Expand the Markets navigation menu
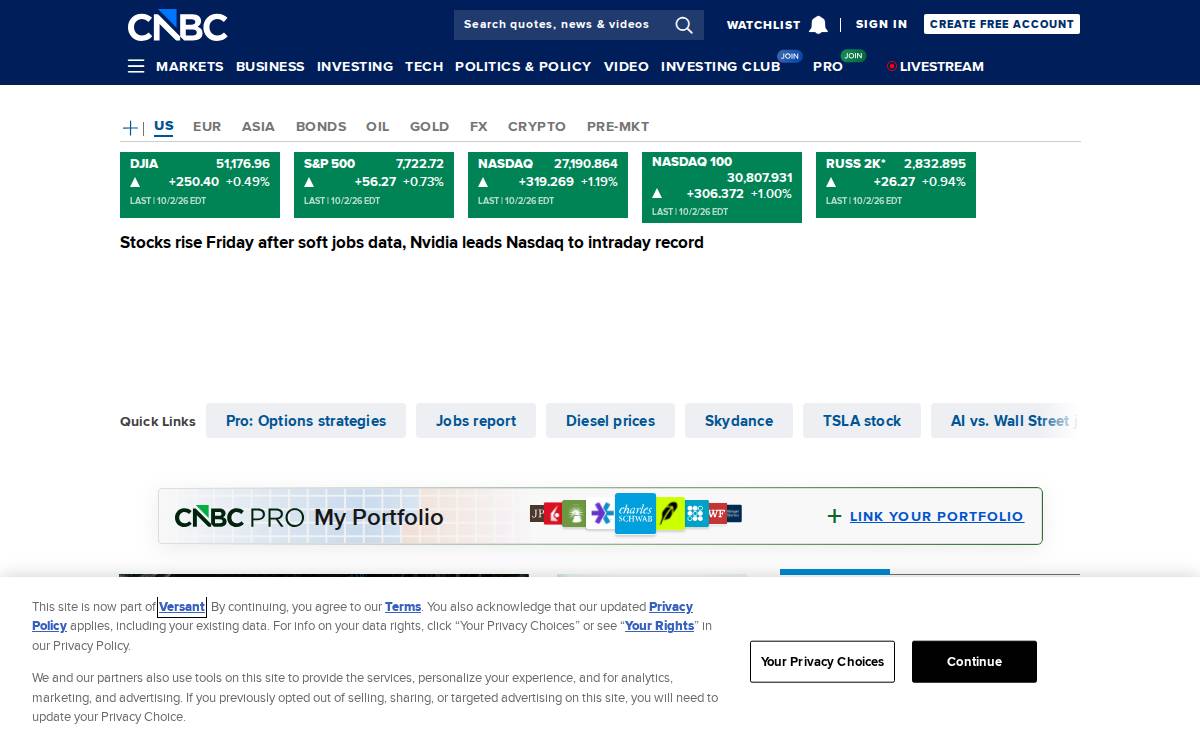The height and width of the screenshot is (750, 1200). (x=190, y=66)
